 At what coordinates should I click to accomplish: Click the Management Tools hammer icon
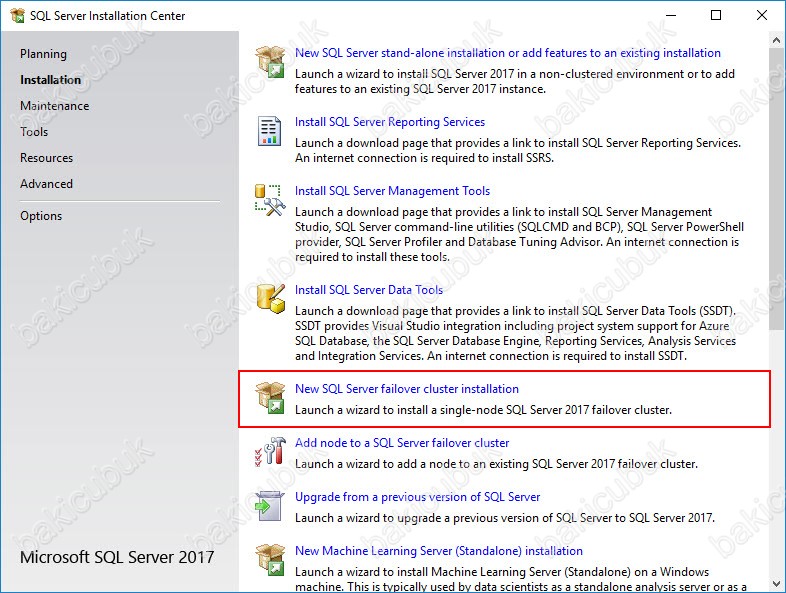coord(270,201)
